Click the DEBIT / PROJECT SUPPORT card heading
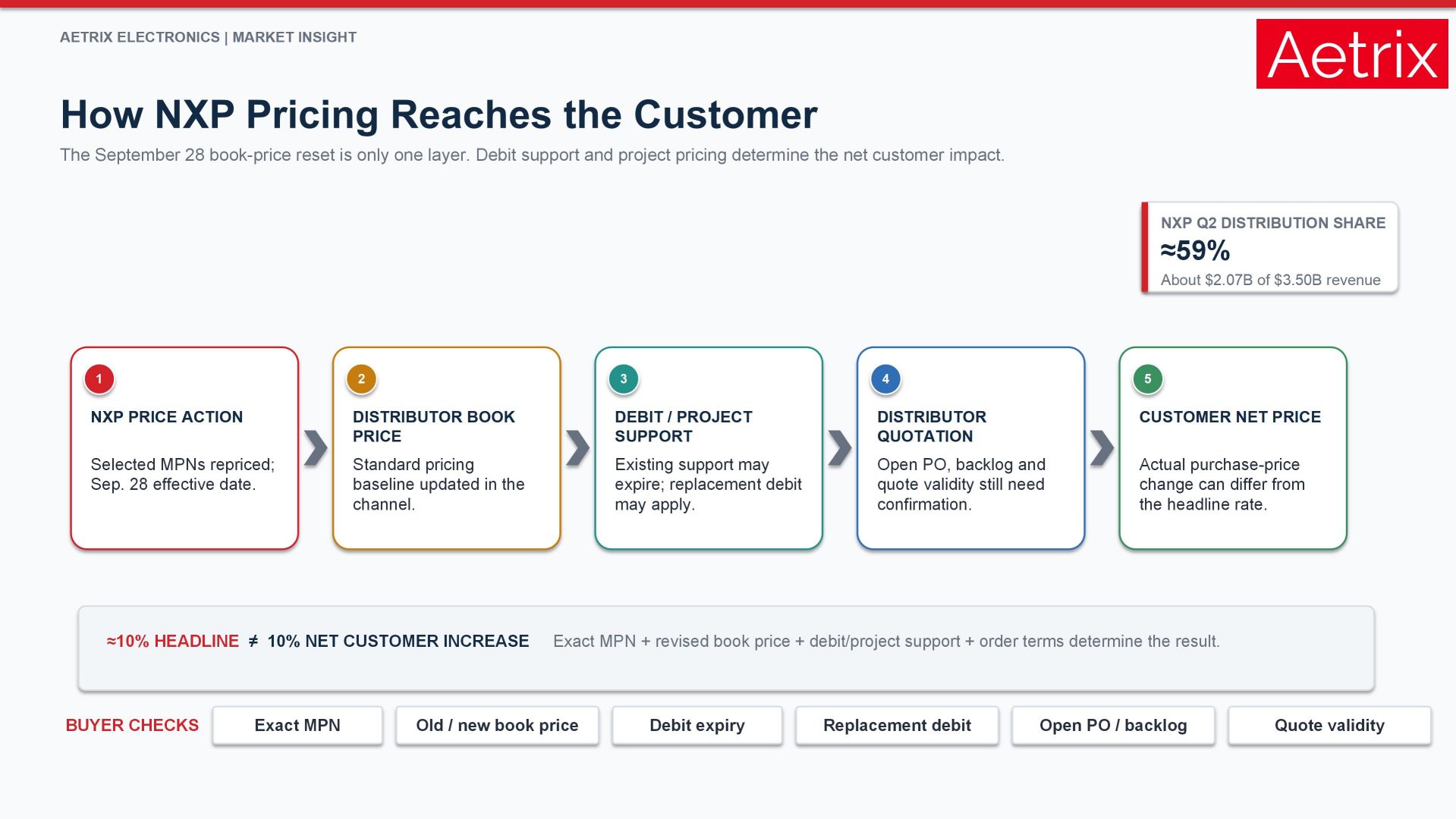Image resolution: width=1456 pixels, height=819 pixels. click(x=684, y=426)
